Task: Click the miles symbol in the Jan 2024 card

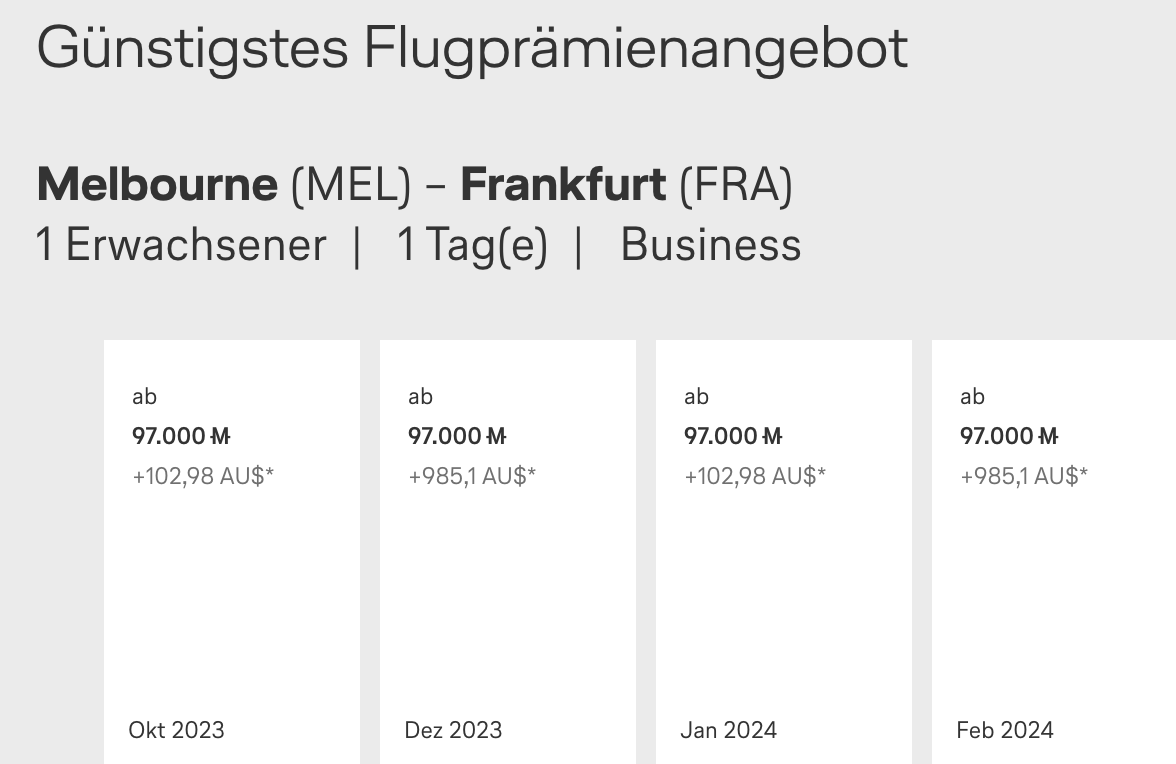Action: point(772,436)
